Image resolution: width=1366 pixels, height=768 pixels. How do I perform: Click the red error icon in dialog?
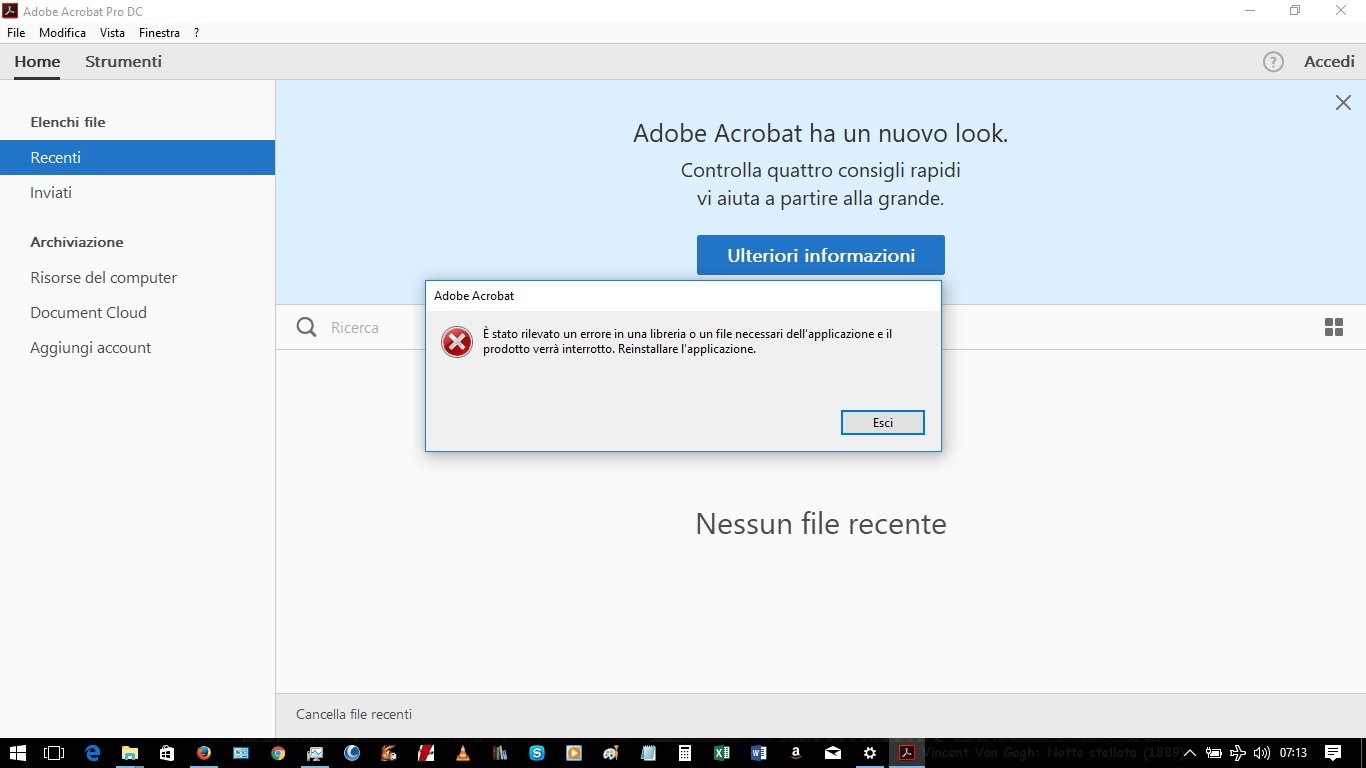click(457, 342)
